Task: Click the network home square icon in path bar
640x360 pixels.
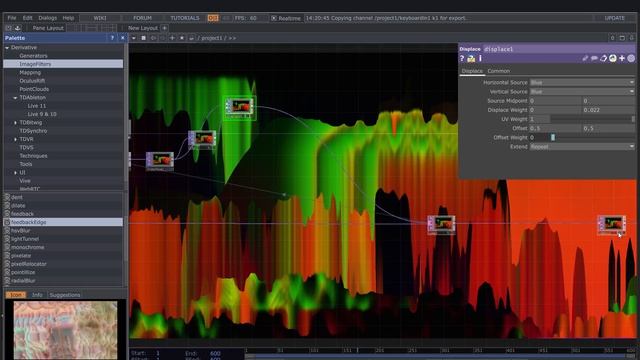Action: 143,38
